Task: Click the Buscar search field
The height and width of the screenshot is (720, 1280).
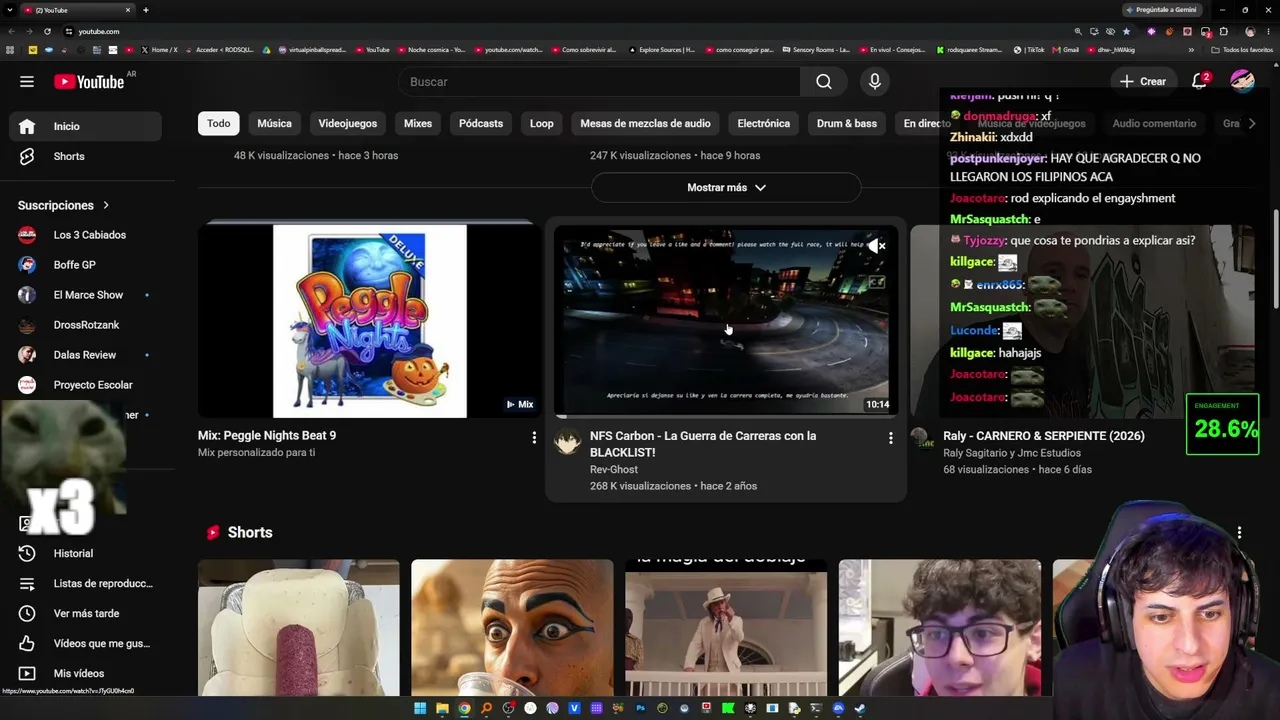Action: point(600,82)
